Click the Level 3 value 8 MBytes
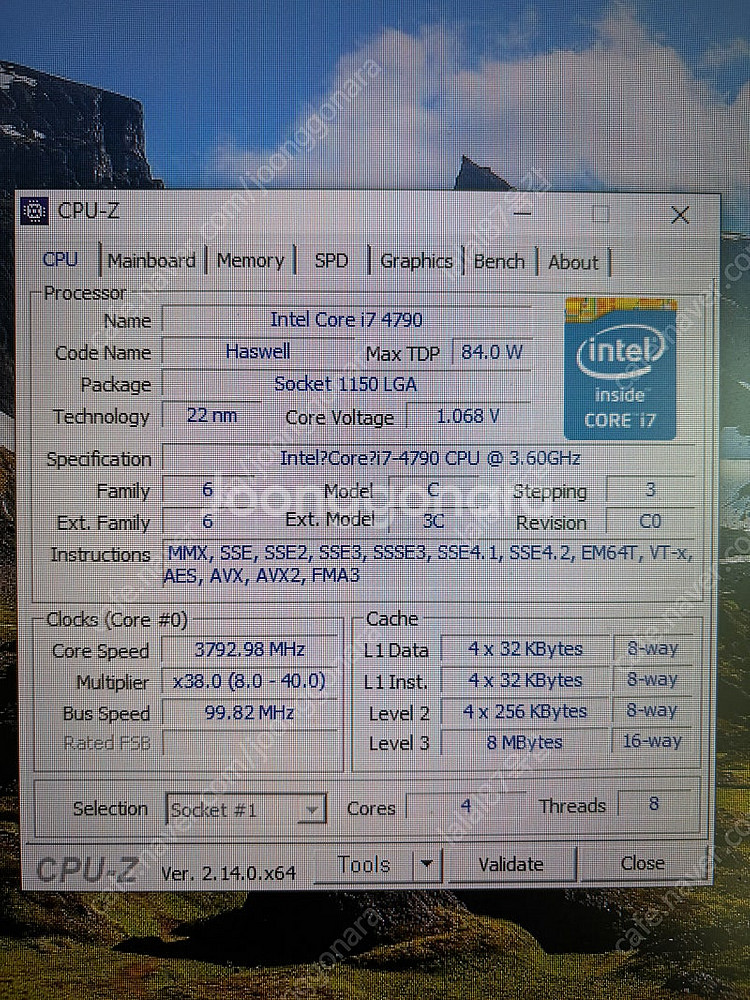The image size is (750, 1000). pyautogui.click(x=526, y=742)
